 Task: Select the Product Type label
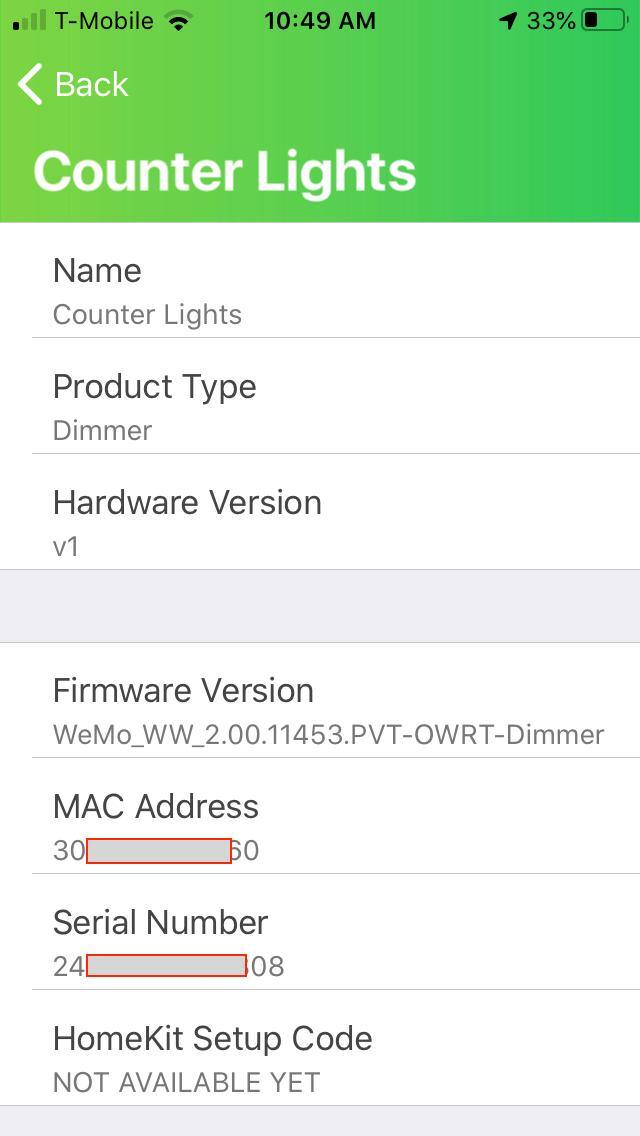[155, 386]
